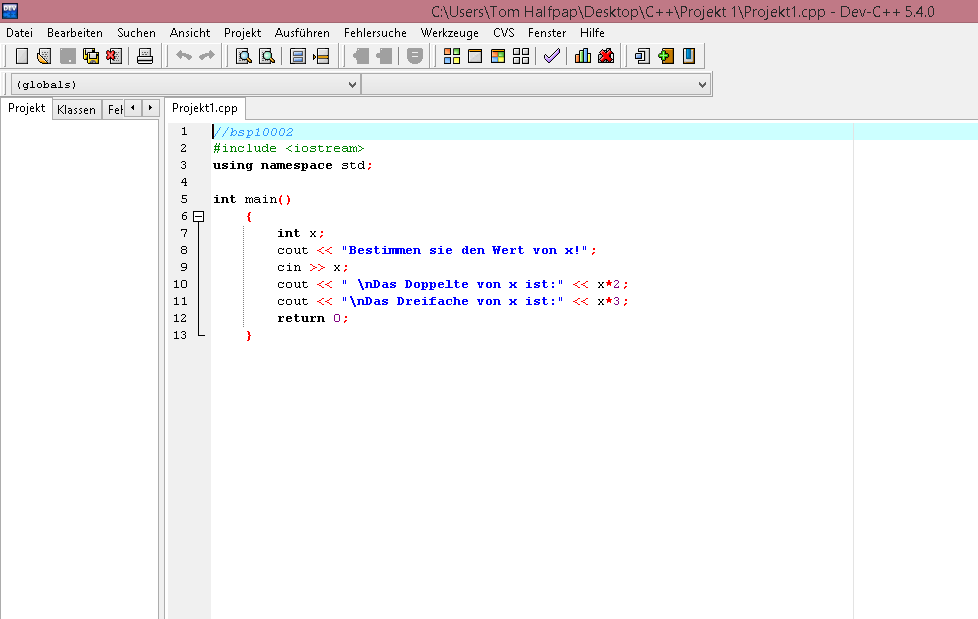Open the (globals) scope dropdown
Image resolution: width=978 pixels, height=619 pixels.
coord(185,84)
